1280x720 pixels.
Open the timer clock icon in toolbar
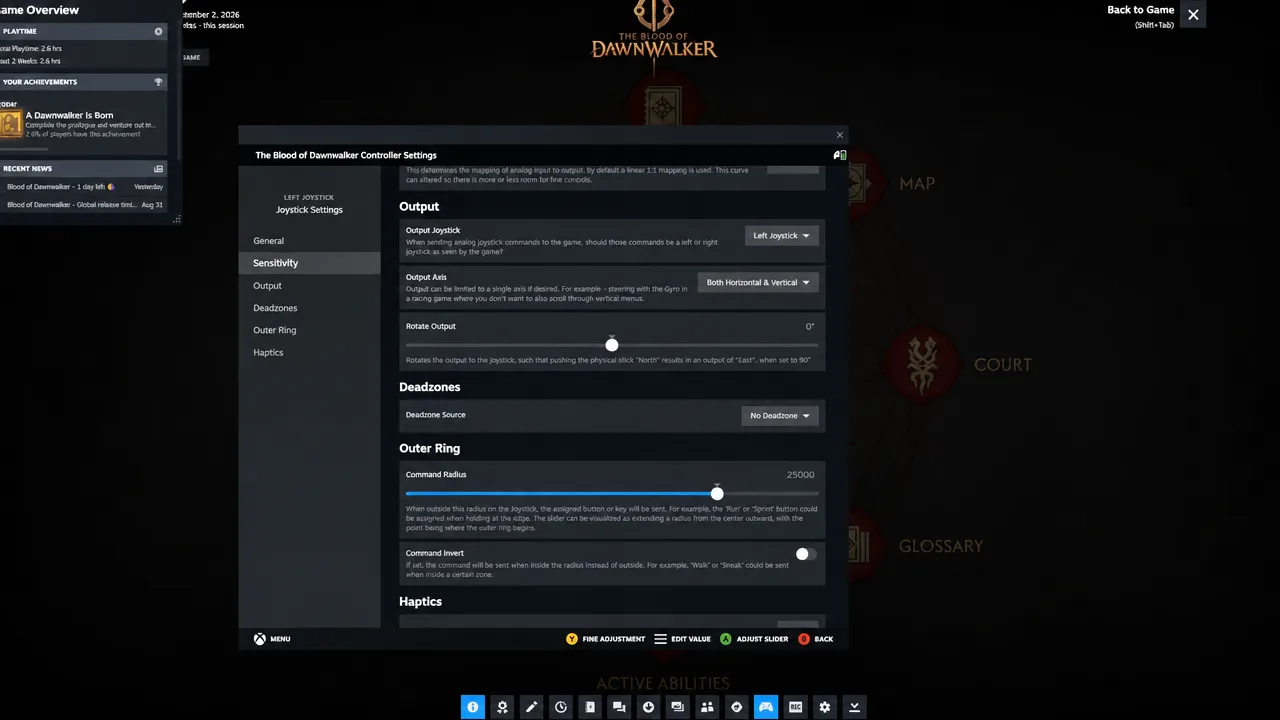[561, 707]
